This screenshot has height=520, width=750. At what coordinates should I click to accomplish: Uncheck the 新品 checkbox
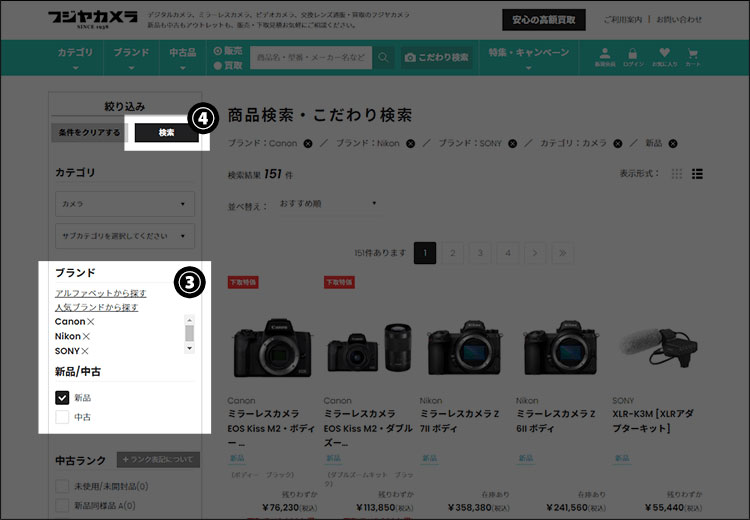(x=62, y=398)
